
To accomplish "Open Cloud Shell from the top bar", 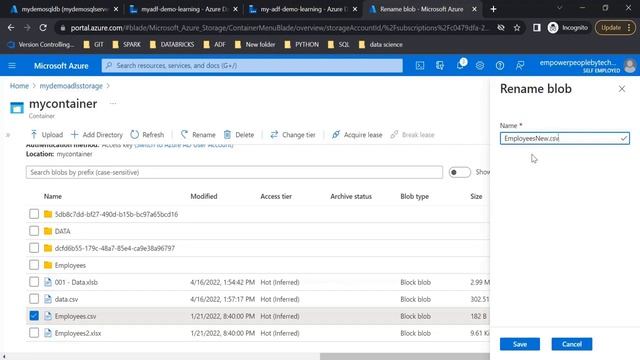I will click(x=420, y=65).
